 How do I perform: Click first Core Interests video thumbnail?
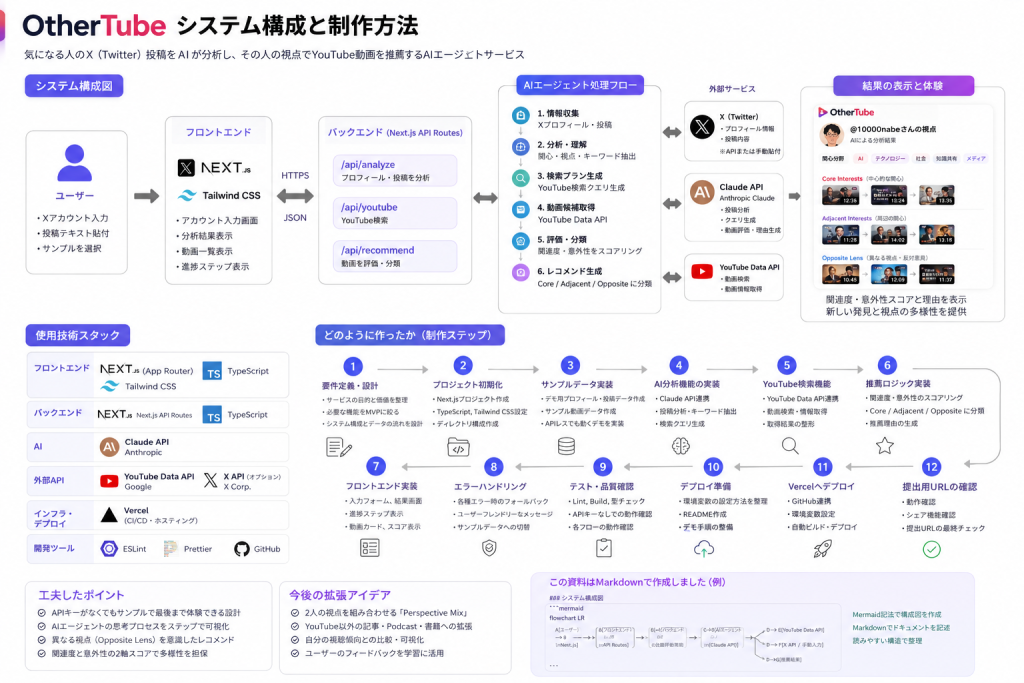coord(840,195)
